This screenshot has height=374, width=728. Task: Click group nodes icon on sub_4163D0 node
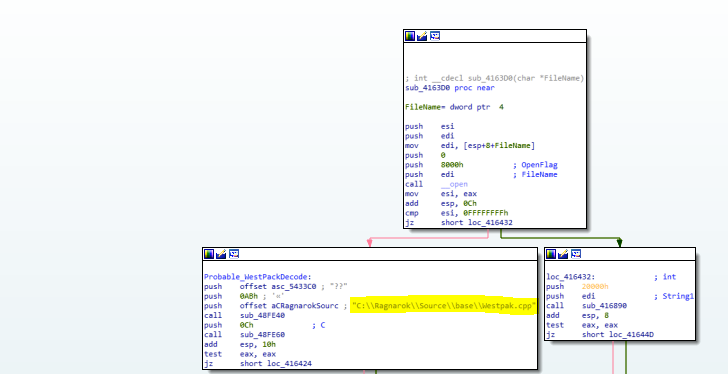(435, 36)
